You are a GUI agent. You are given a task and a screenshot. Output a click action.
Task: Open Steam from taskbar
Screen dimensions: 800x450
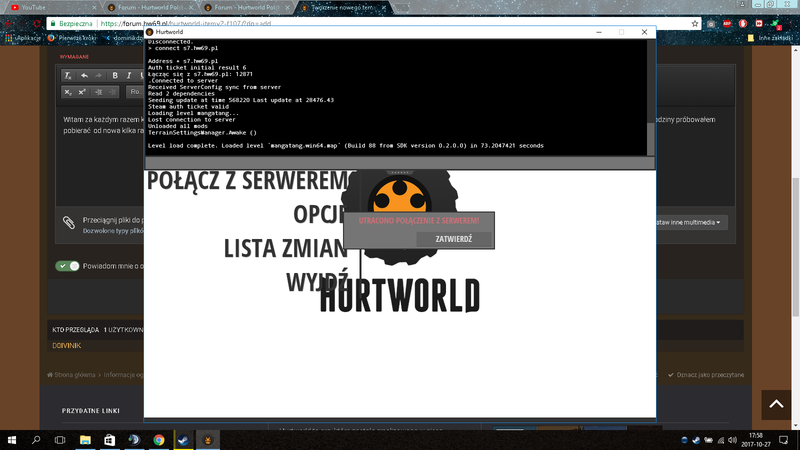[183, 440]
